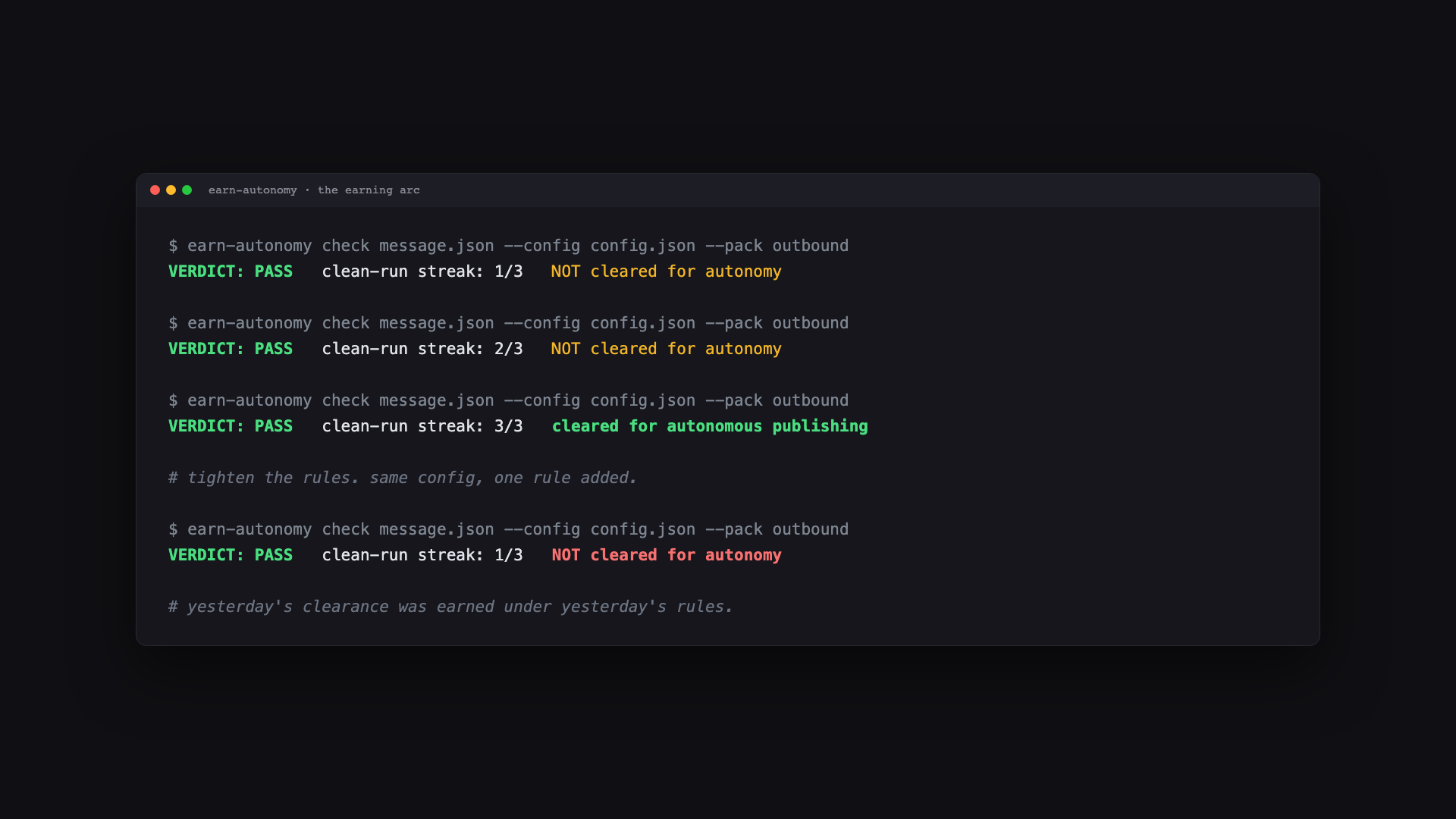Click the comment about yesterday's clearance
Image resolution: width=1456 pixels, height=819 pixels.
point(450,607)
